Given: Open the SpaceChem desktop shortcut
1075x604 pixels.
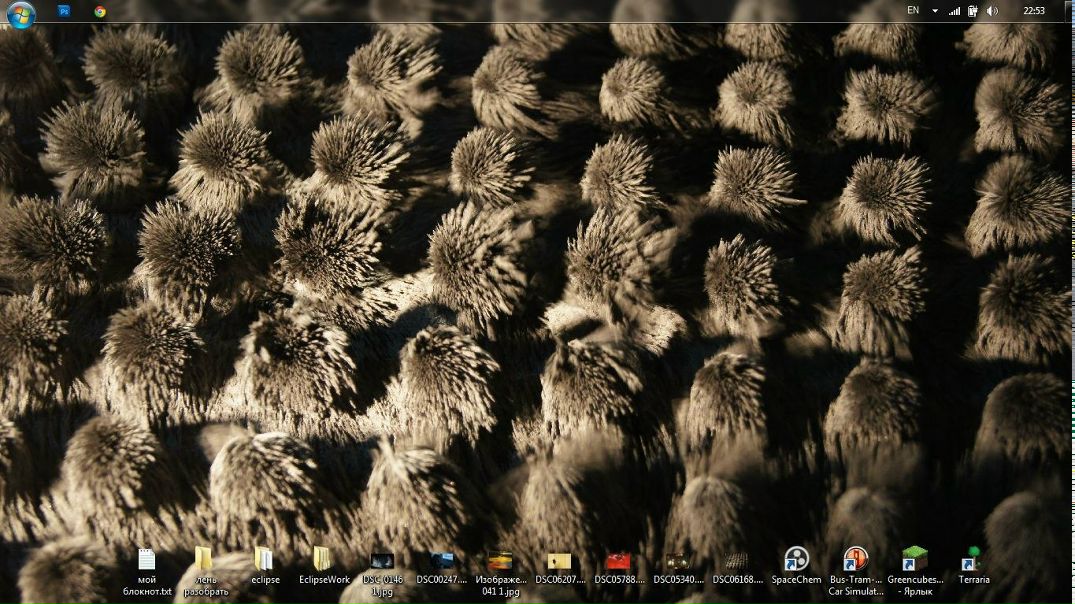Looking at the screenshot, I should pyautogui.click(x=796, y=560).
